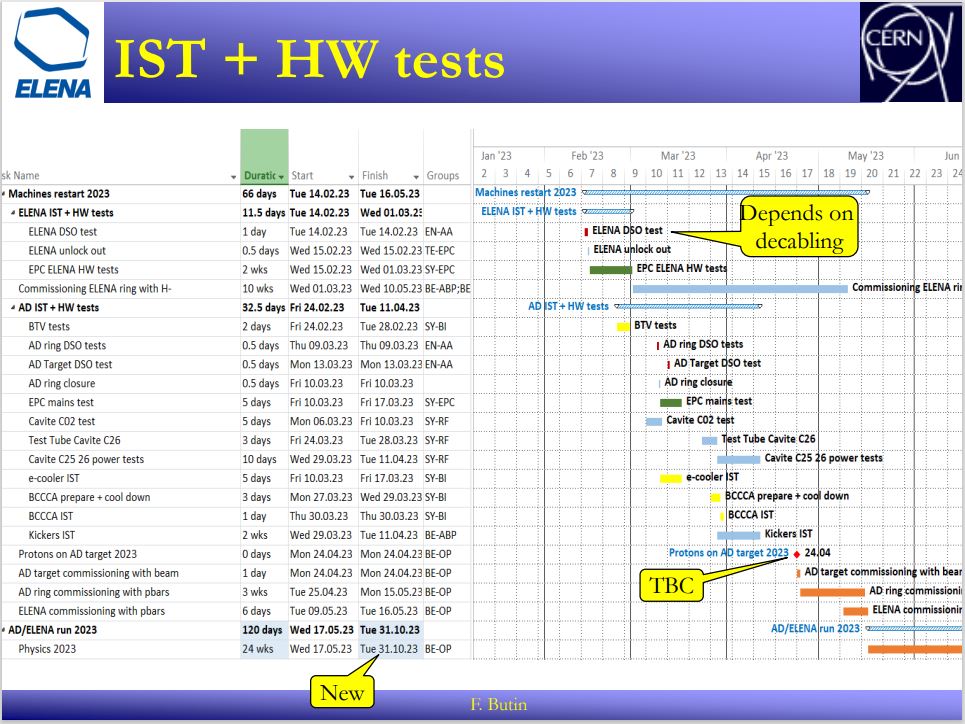Select the EPC ELENA HW tests task name

coord(73,270)
